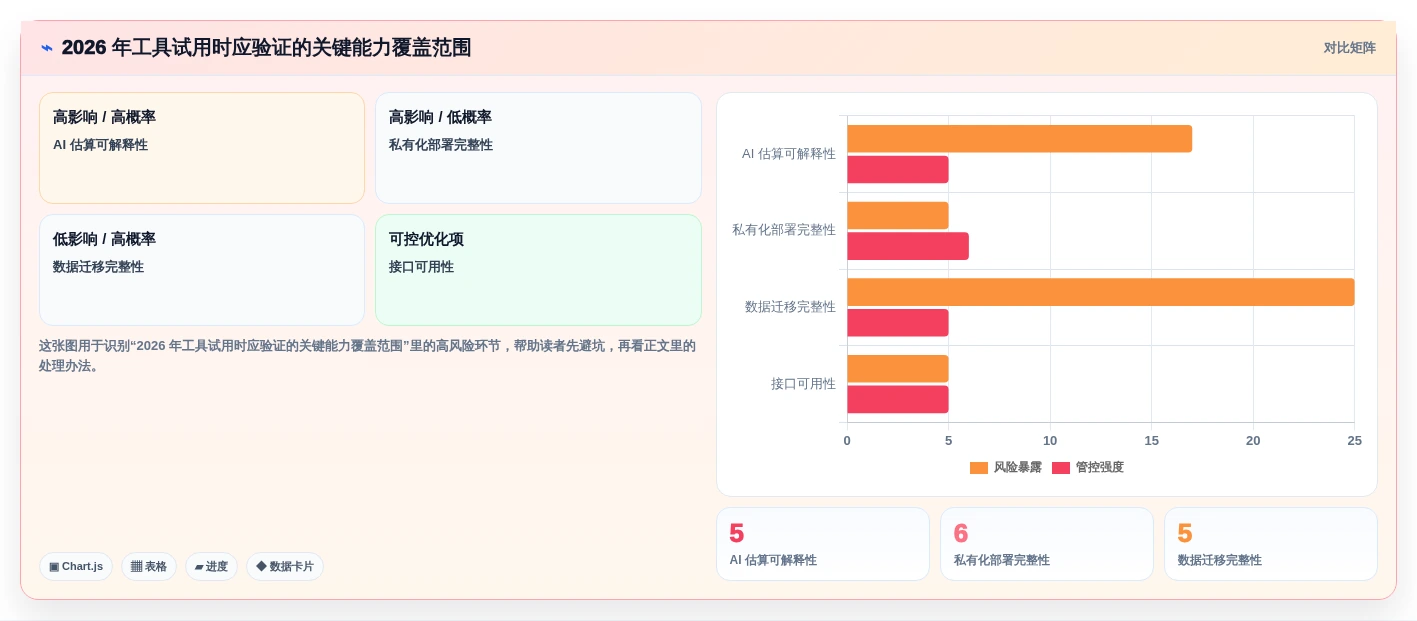
Task: Select the 高影响 / 低概率 quadrant card
Action: click(x=538, y=148)
